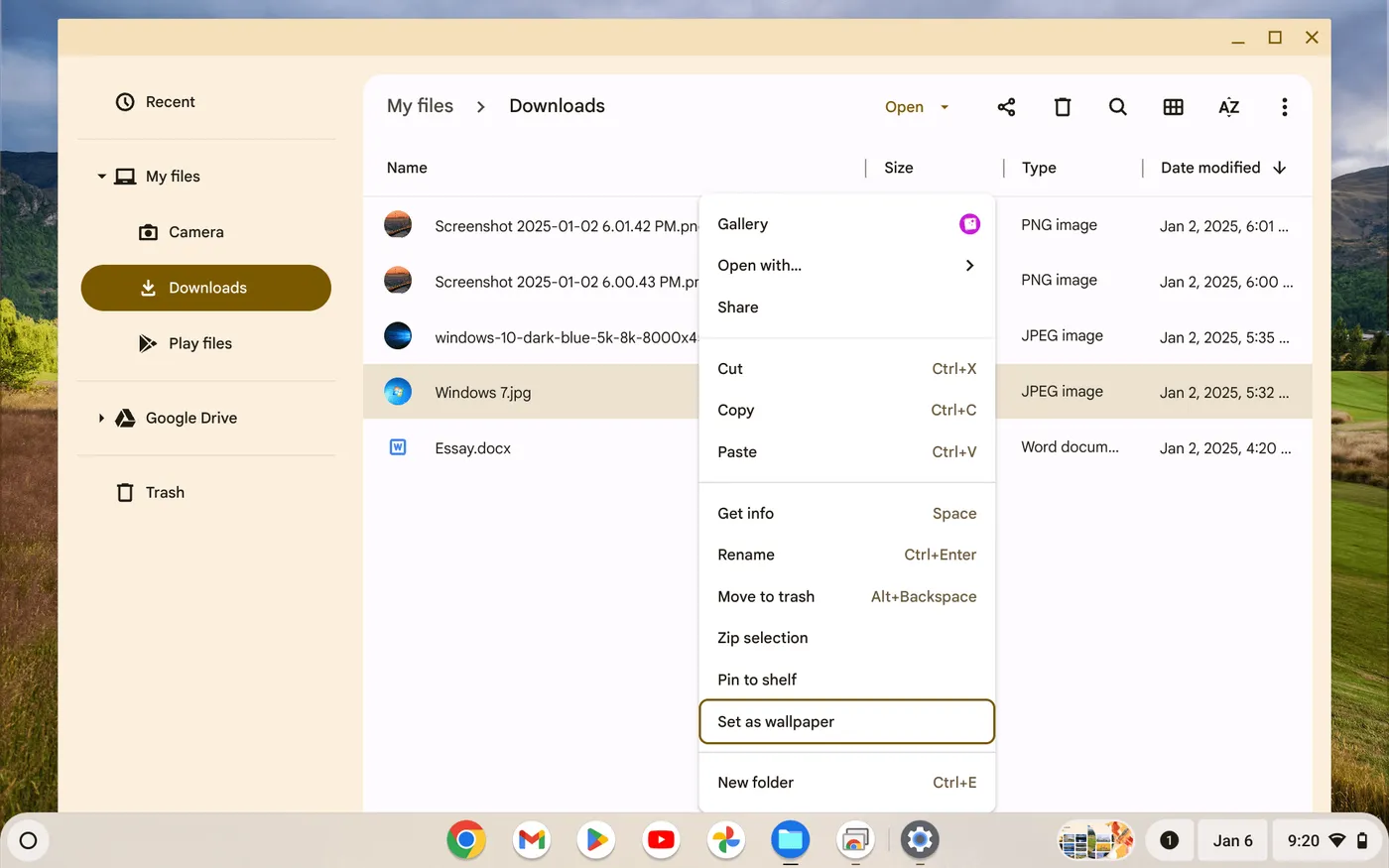The width and height of the screenshot is (1389, 868).
Task: Open Google Photos from the shelf
Action: coord(726,840)
